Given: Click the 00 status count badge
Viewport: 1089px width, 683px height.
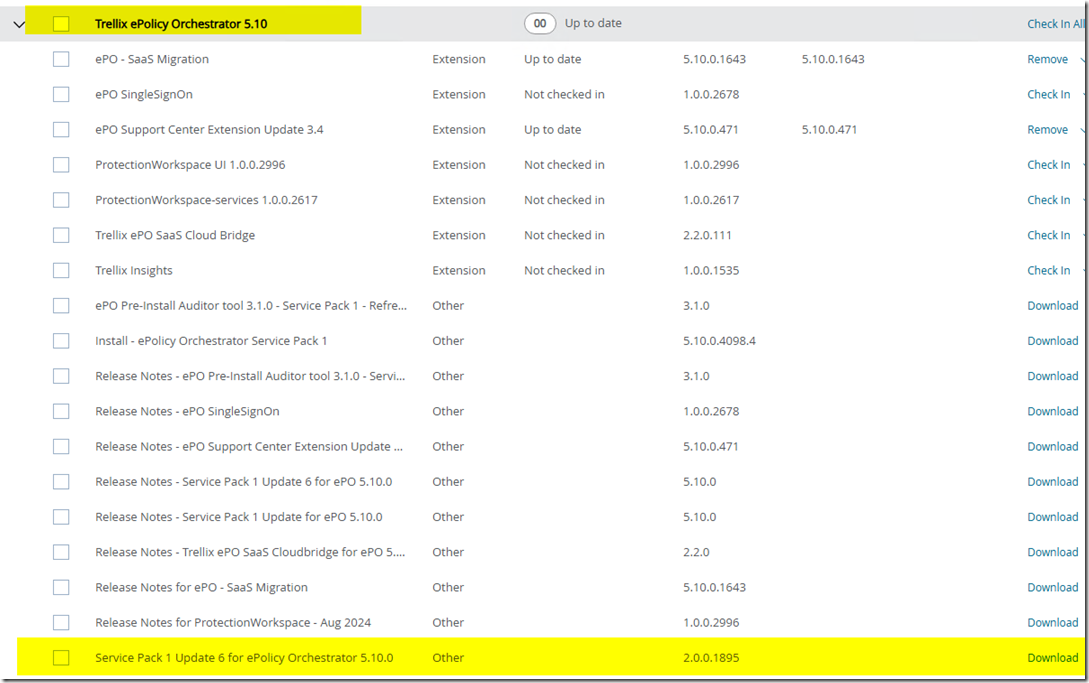Looking at the screenshot, I should pyautogui.click(x=540, y=24).
